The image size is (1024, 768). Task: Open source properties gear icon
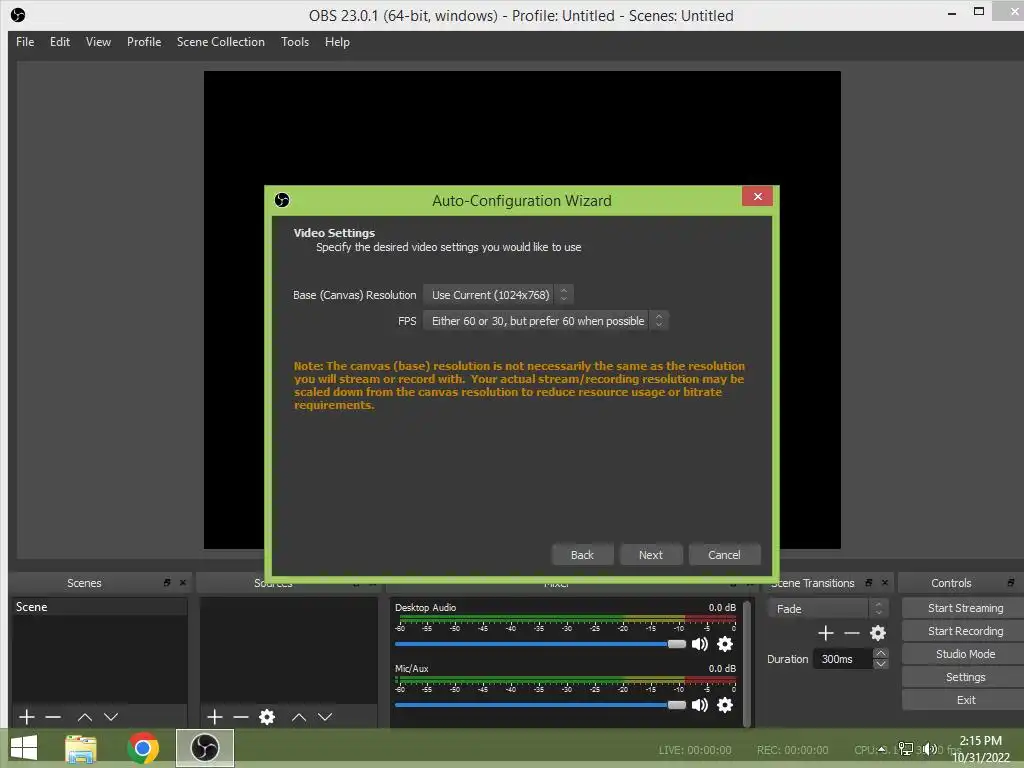267,717
